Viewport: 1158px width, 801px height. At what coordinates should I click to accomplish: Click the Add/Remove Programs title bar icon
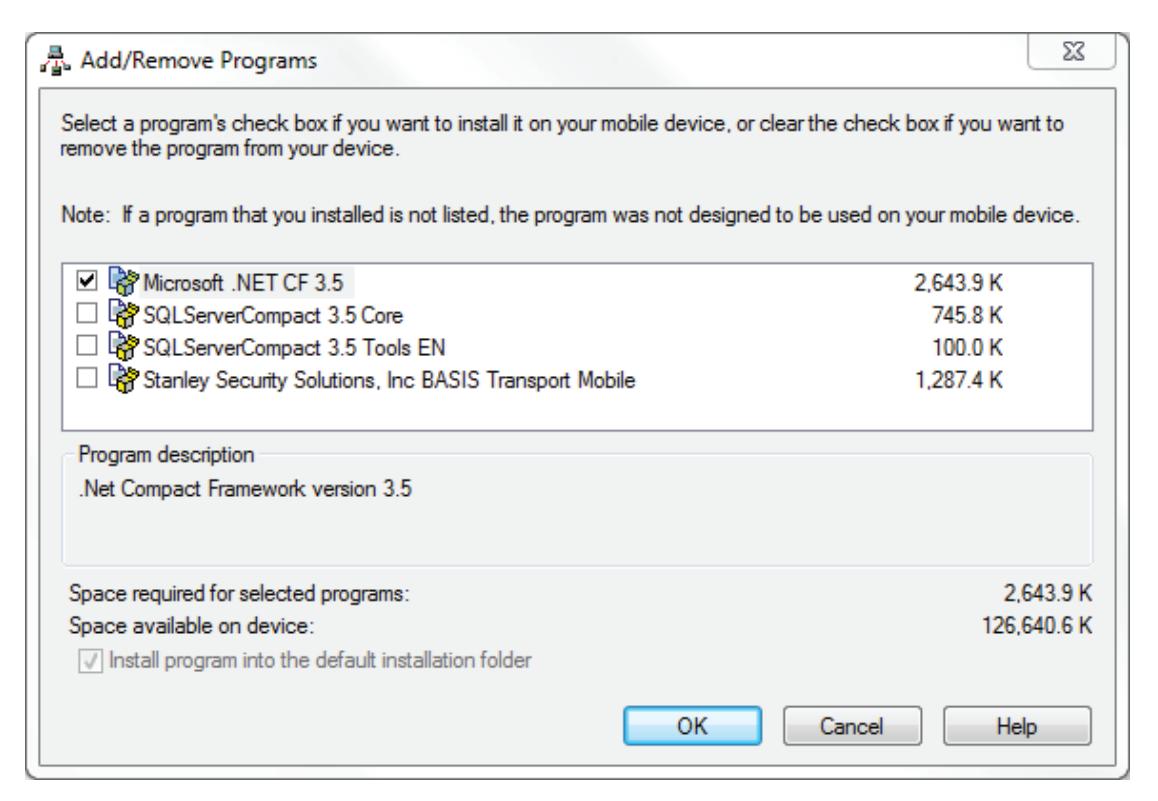(55, 61)
